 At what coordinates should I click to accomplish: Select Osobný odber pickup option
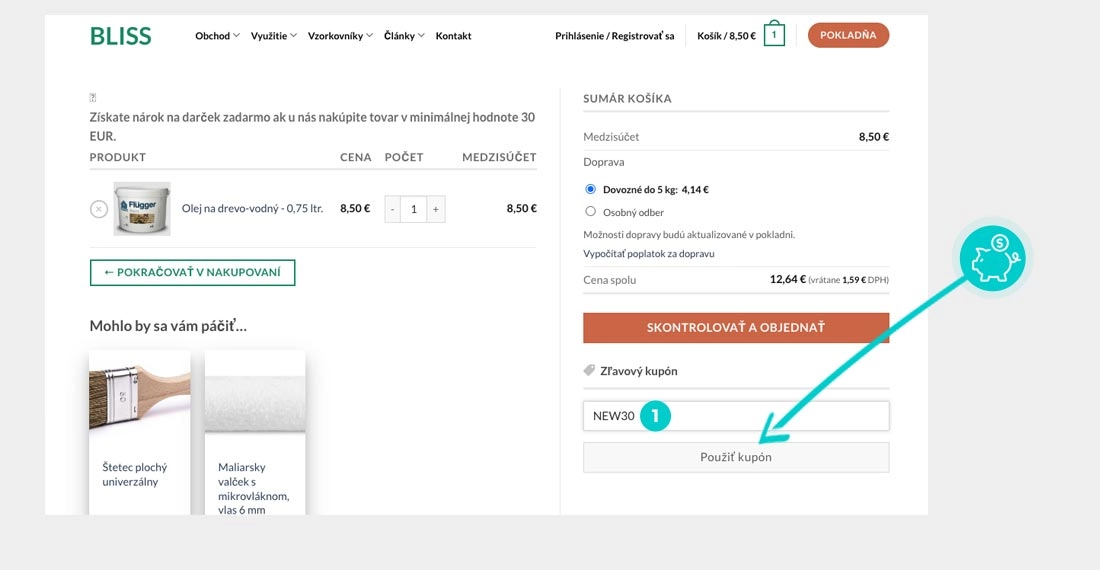[590, 212]
